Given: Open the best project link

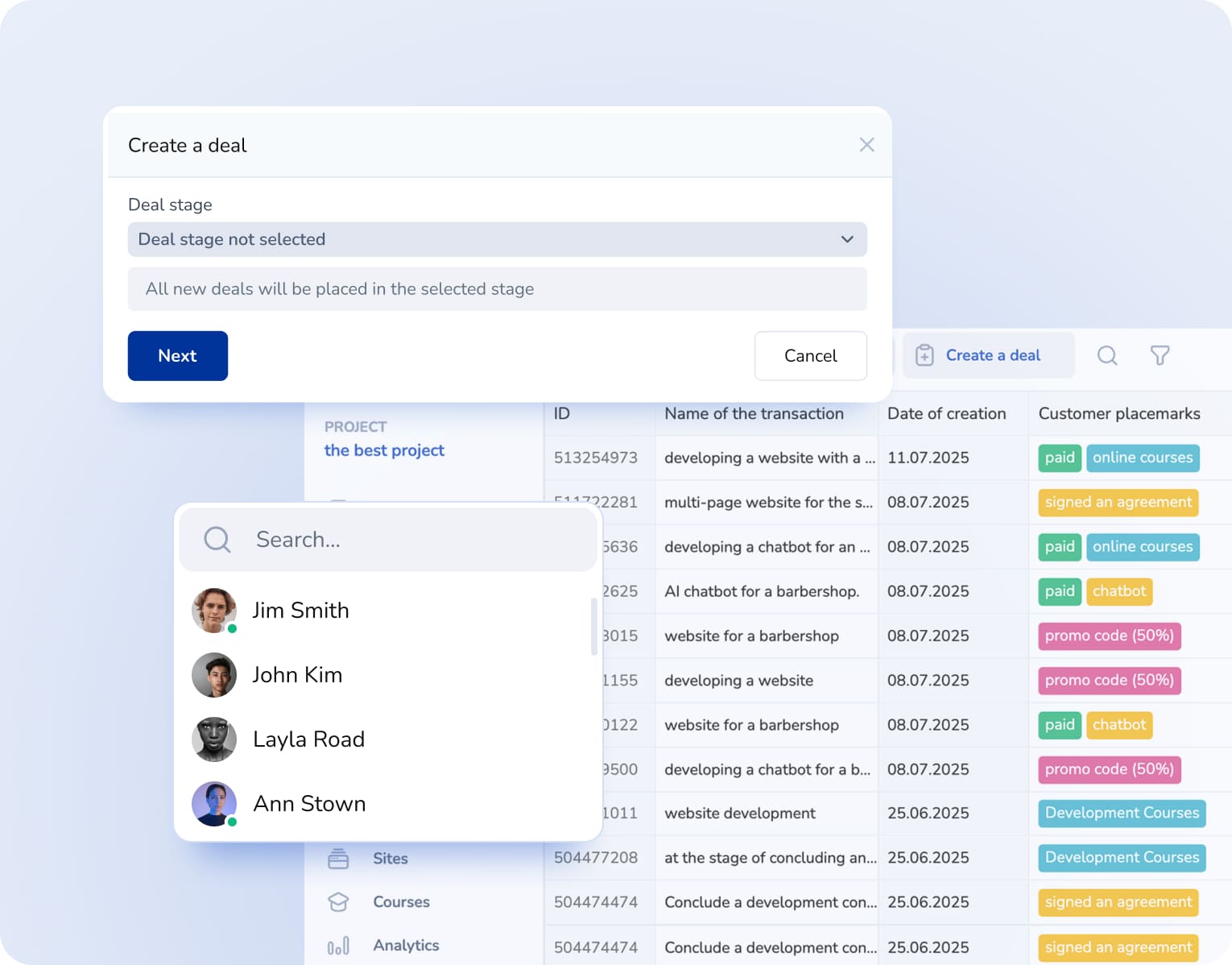Looking at the screenshot, I should tap(384, 450).
